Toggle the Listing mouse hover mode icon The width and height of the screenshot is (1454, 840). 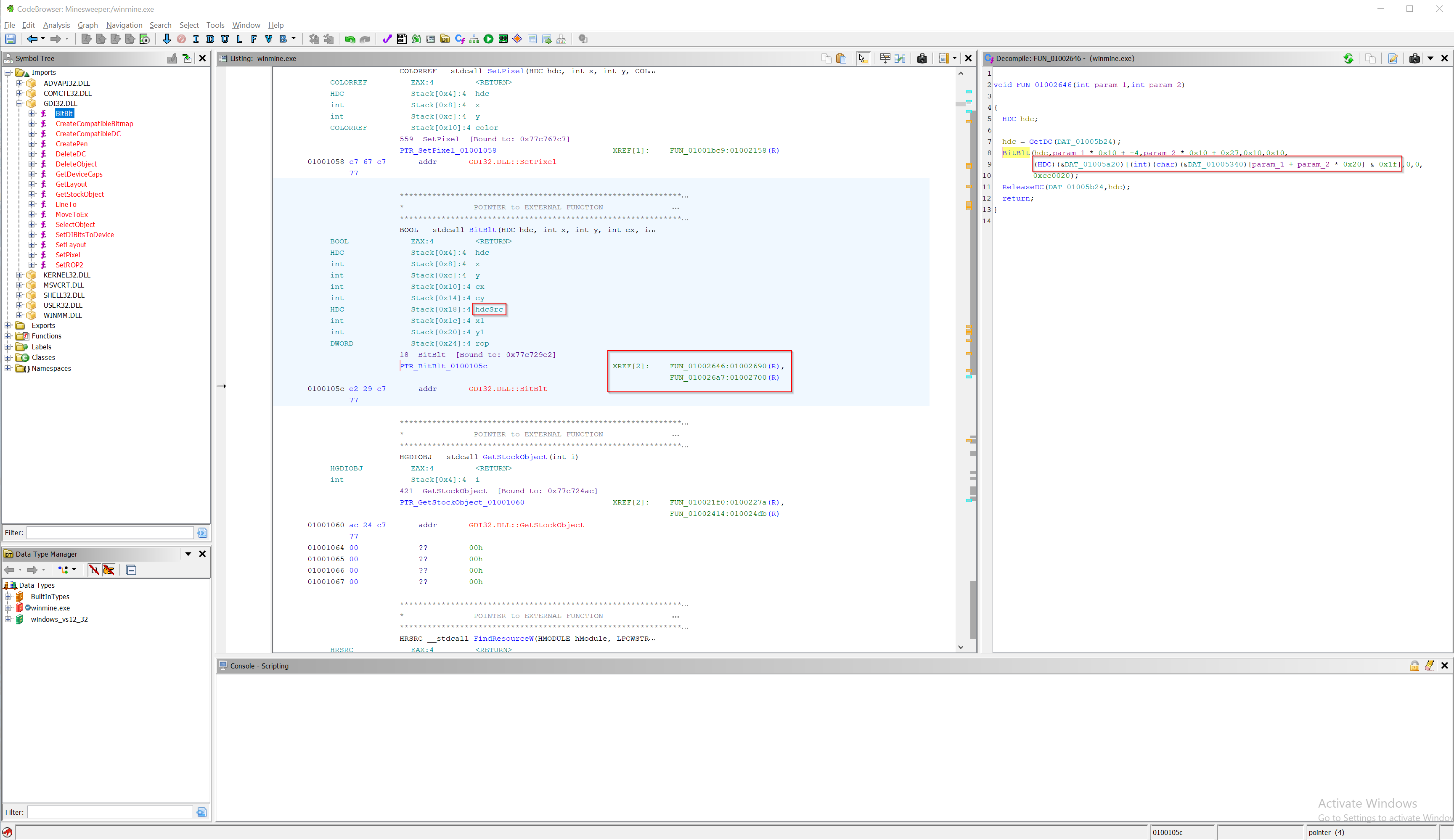point(863,58)
